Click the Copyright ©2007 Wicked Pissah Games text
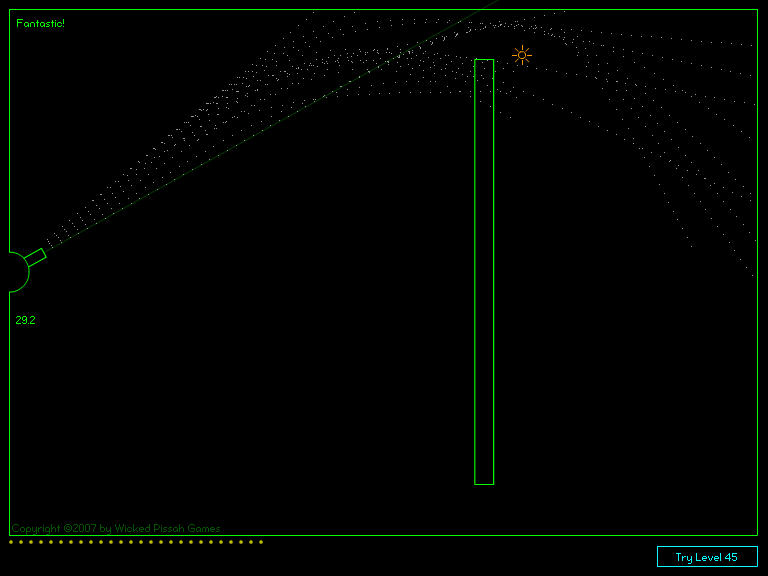This screenshot has width=768, height=576. click(116, 528)
